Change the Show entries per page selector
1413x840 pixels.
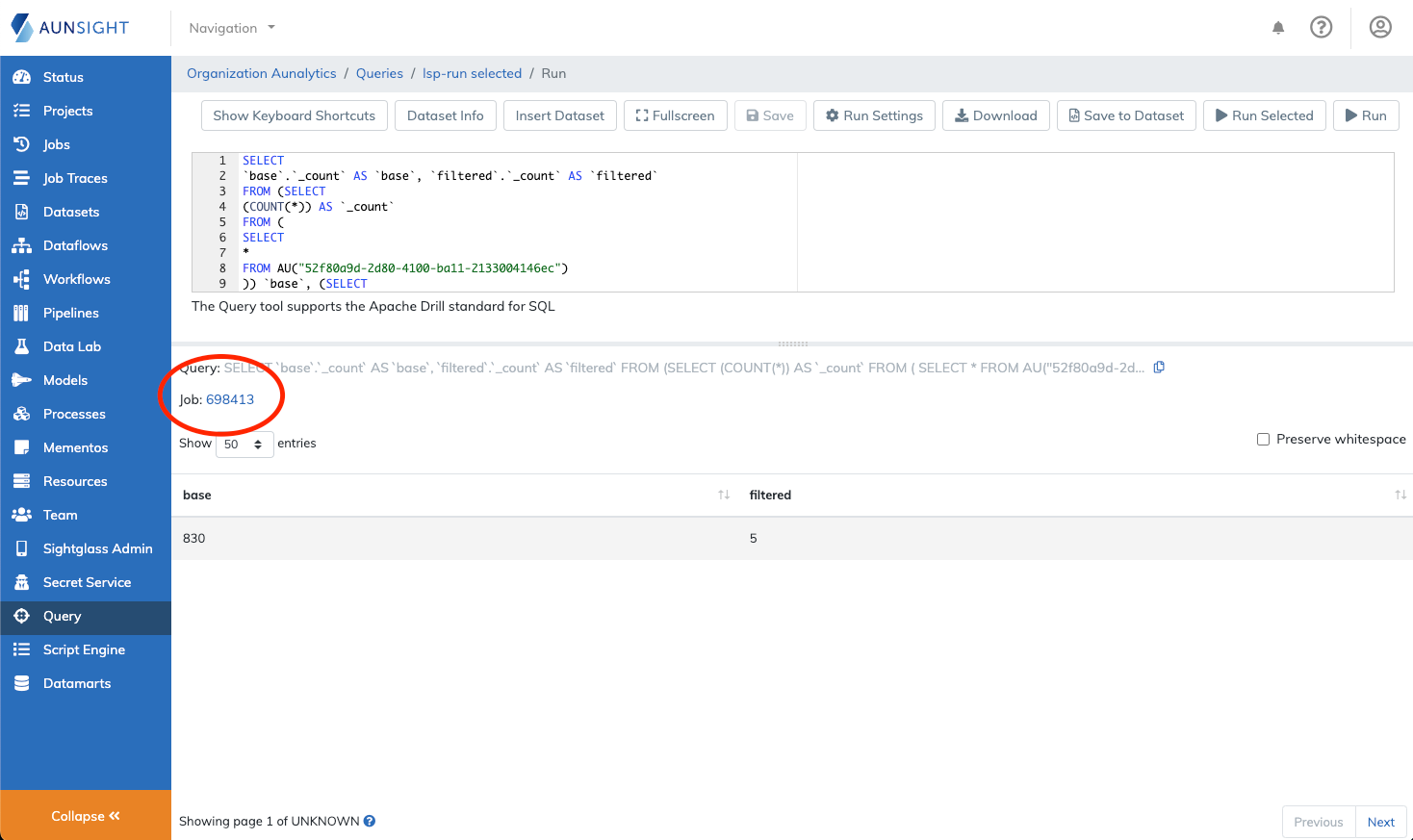pyautogui.click(x=244, y=444)
